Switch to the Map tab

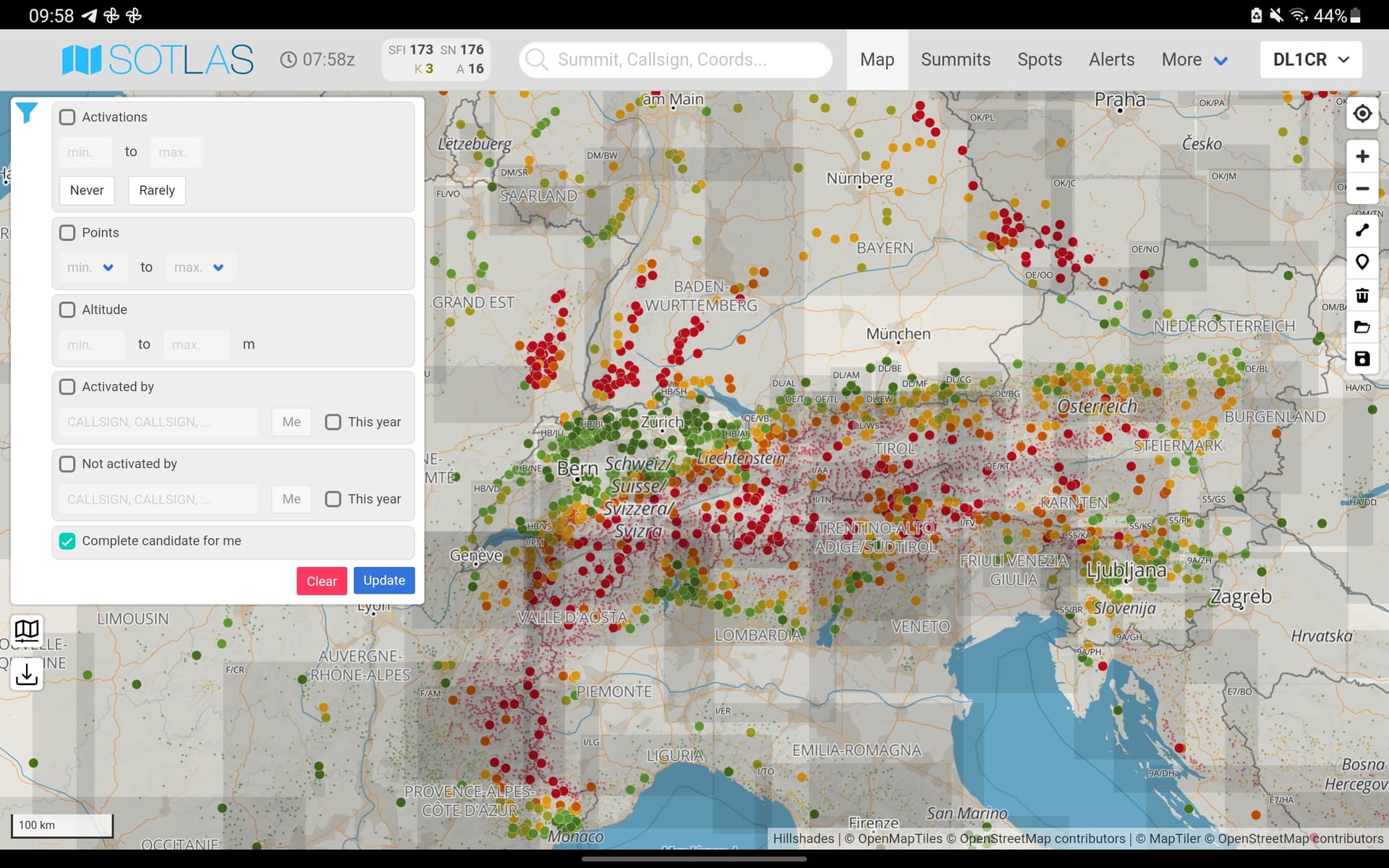877,60
